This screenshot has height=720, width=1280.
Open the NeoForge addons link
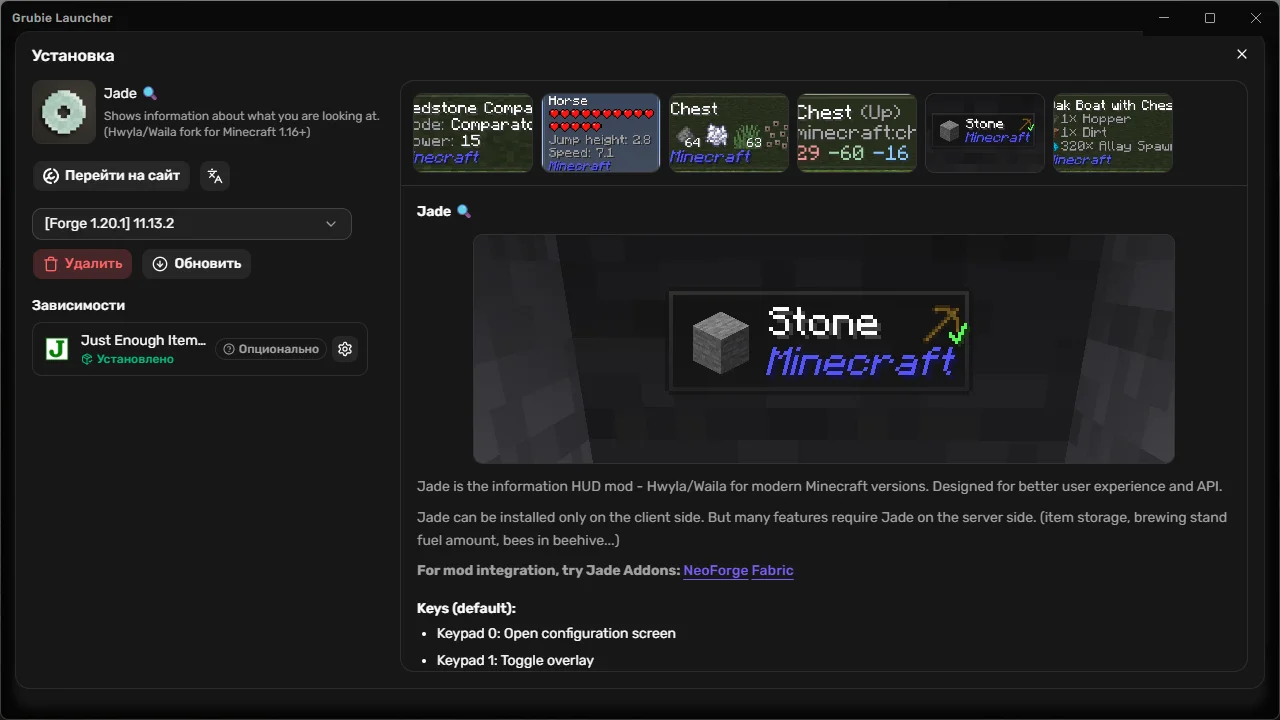coord(715,570)
